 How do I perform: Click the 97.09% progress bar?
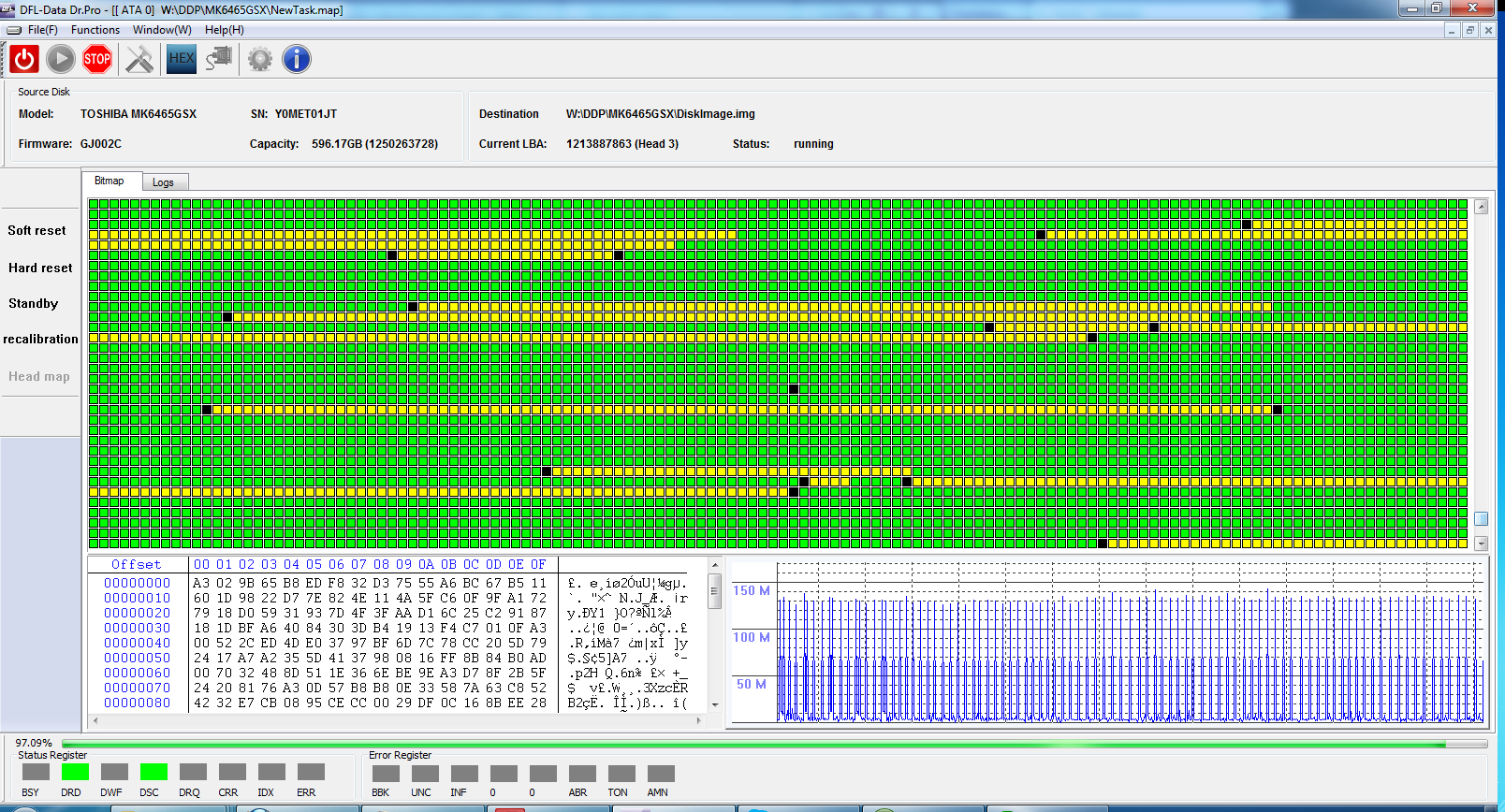point(775,745)
